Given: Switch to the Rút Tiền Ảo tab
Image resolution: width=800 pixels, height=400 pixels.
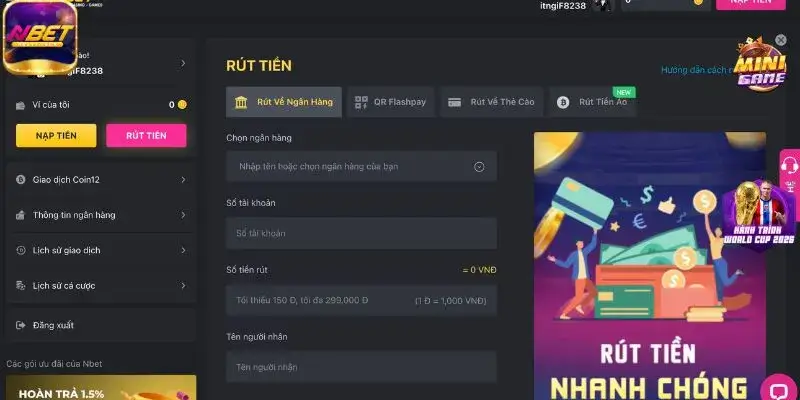Looking at the screenshot, I should (593, 102).
